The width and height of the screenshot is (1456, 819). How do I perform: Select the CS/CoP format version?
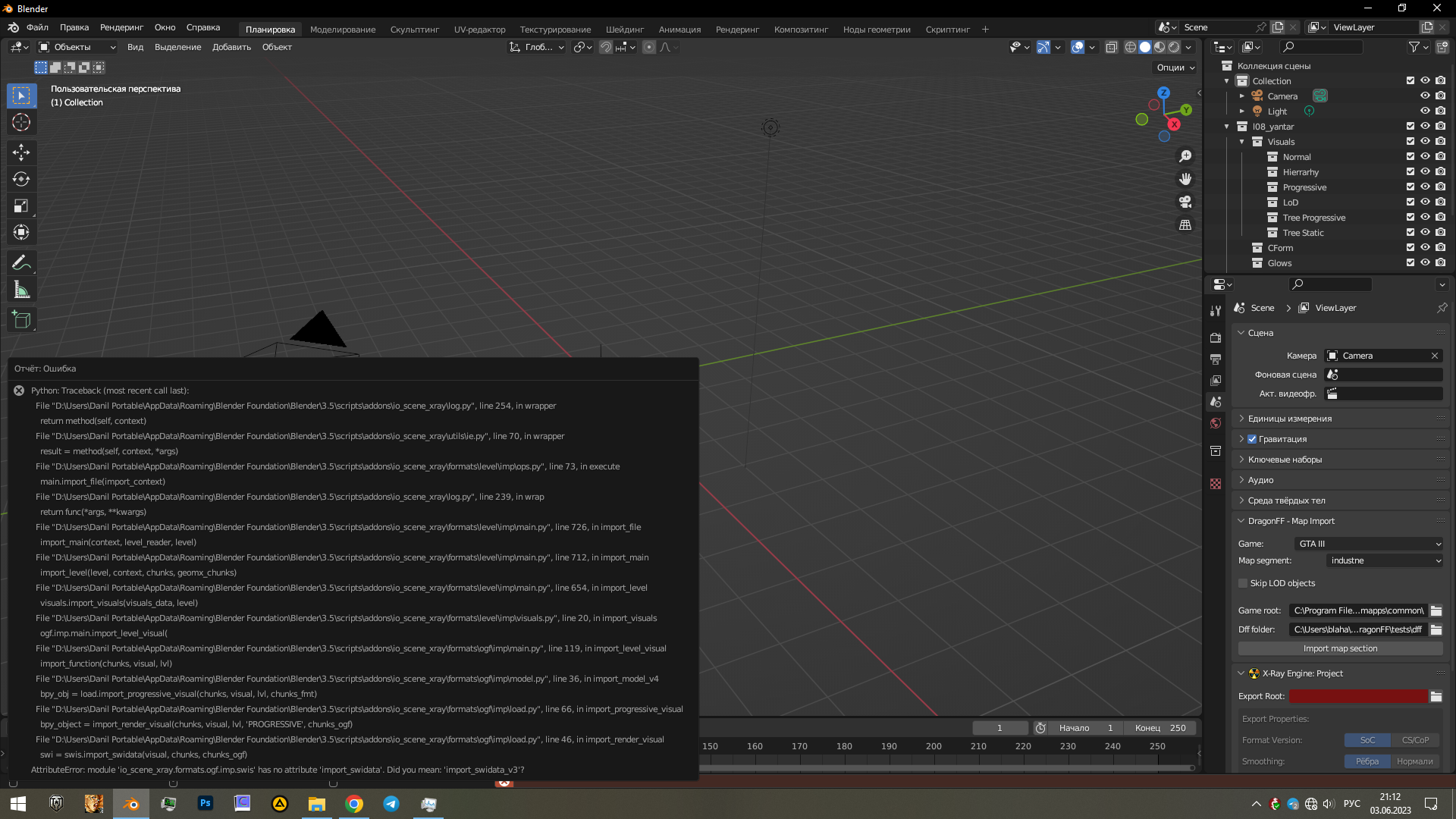1415,740
